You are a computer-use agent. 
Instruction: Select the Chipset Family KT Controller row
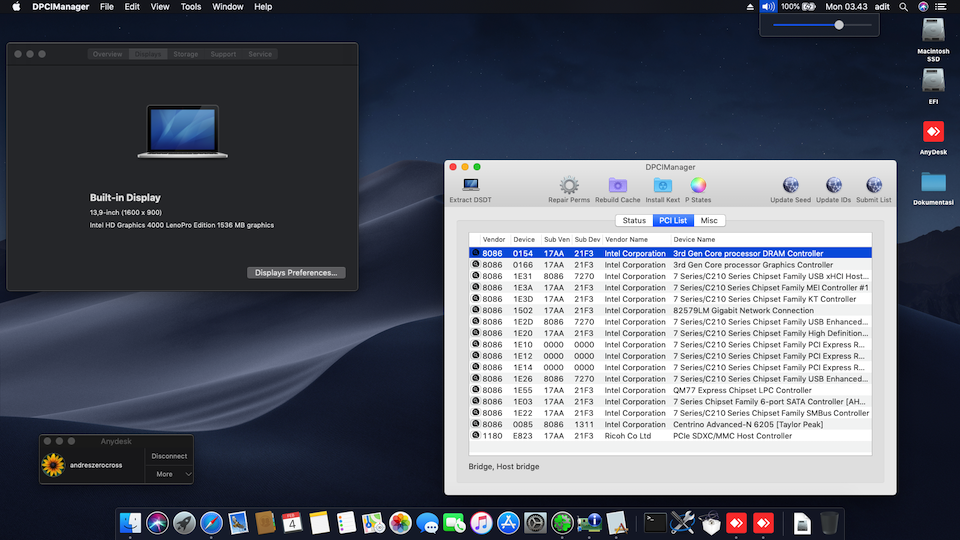pos(670,299)
